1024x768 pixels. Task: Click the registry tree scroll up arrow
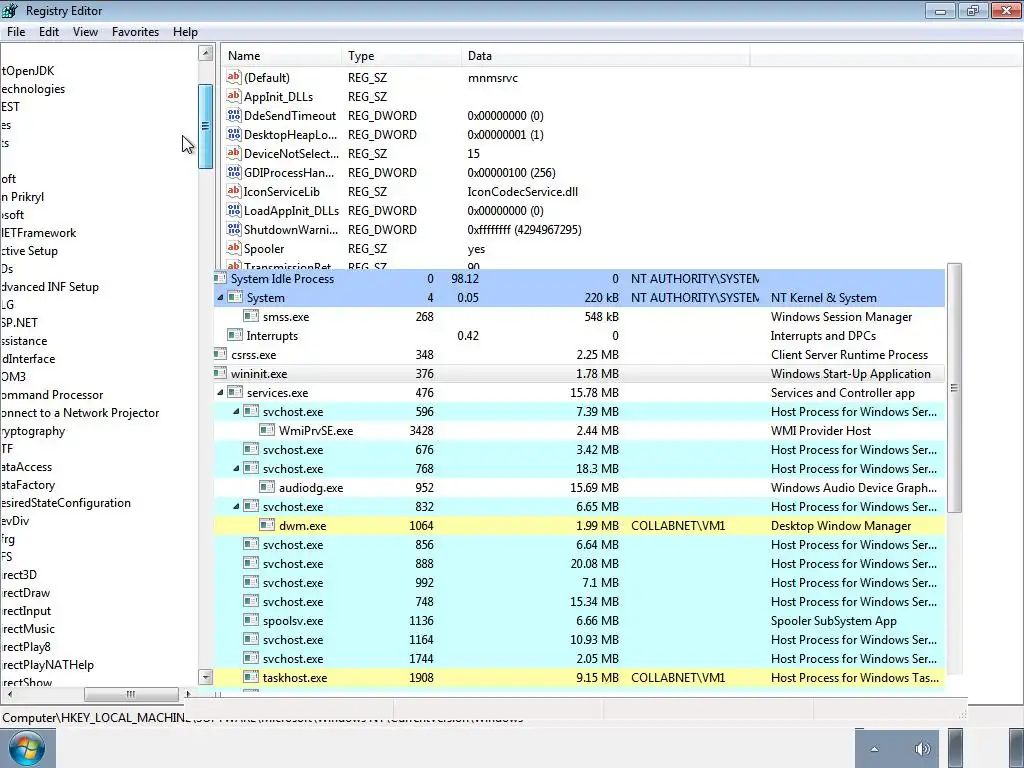[206, 54]
